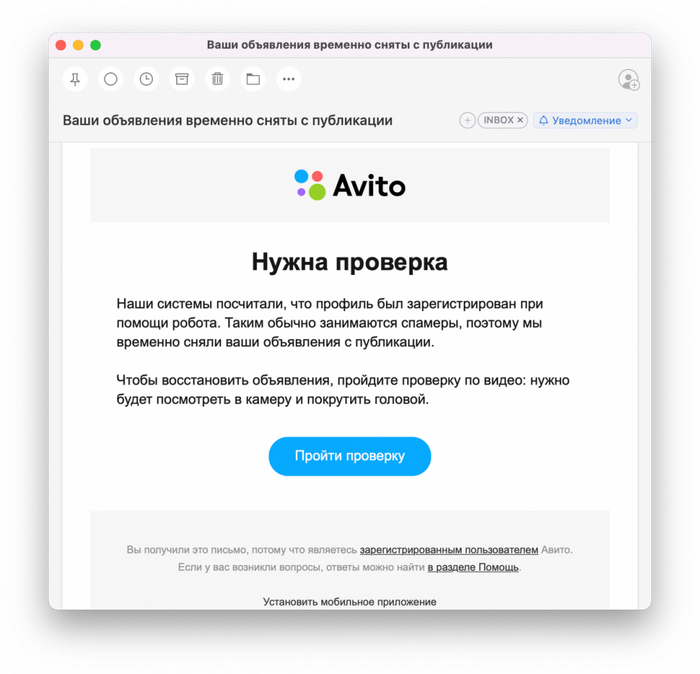Open the more actions ellipsis menu
700x674 pixels.
pos(289,79)
